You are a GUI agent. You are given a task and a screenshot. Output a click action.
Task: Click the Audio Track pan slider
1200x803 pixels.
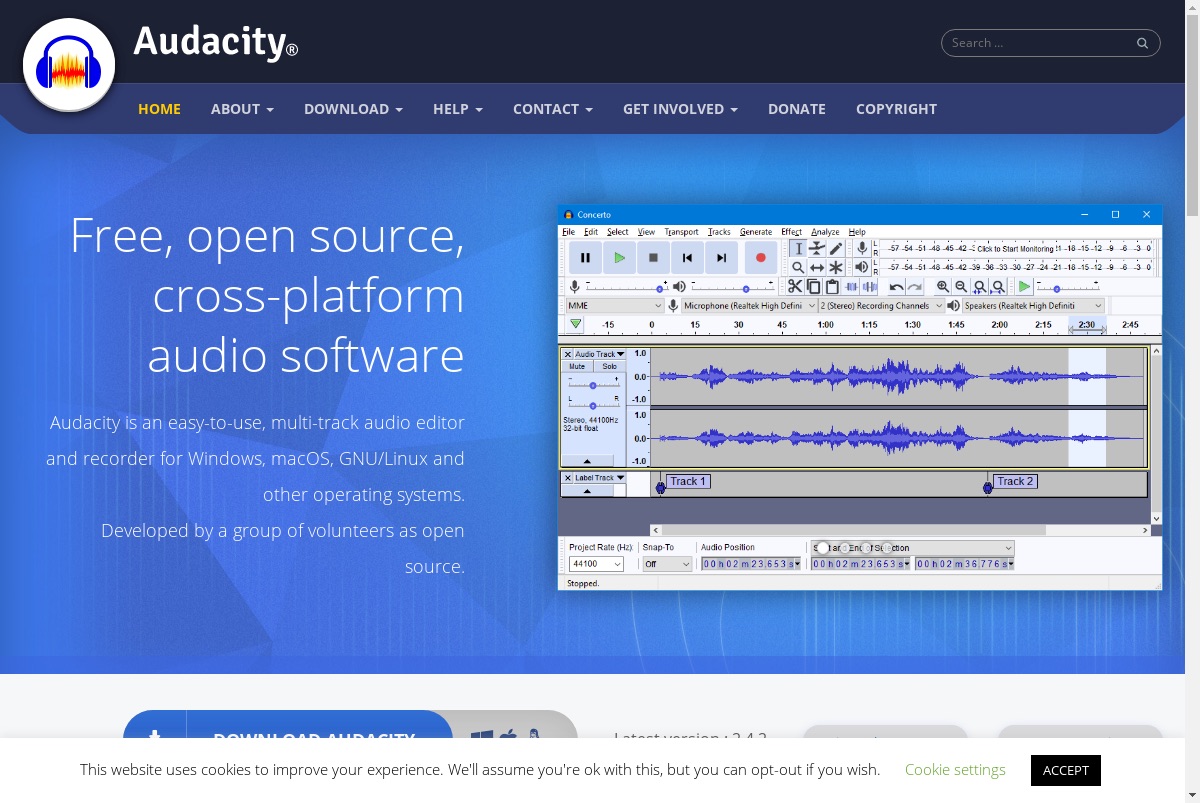[x=592, y=405]
